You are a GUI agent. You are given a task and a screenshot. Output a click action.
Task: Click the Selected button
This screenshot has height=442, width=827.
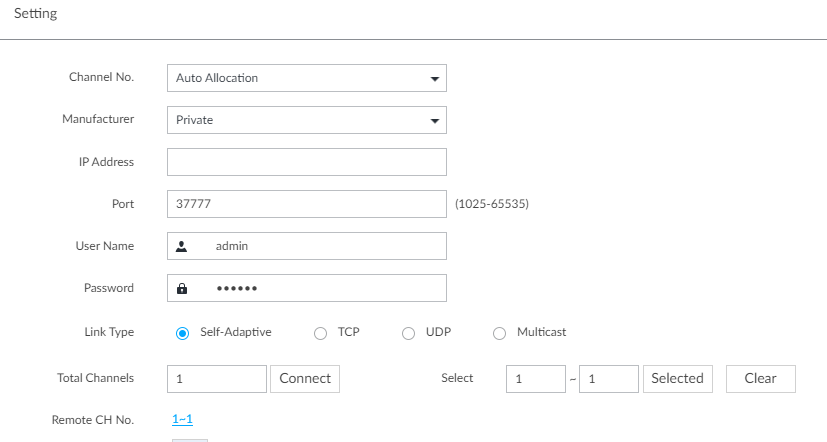(x=678, y=379)
